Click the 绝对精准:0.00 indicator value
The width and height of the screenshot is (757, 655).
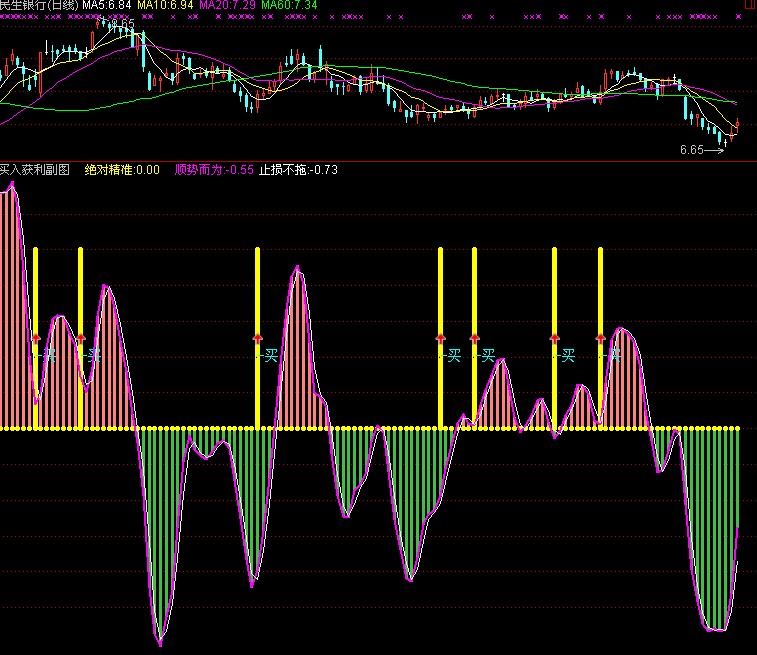122,170
